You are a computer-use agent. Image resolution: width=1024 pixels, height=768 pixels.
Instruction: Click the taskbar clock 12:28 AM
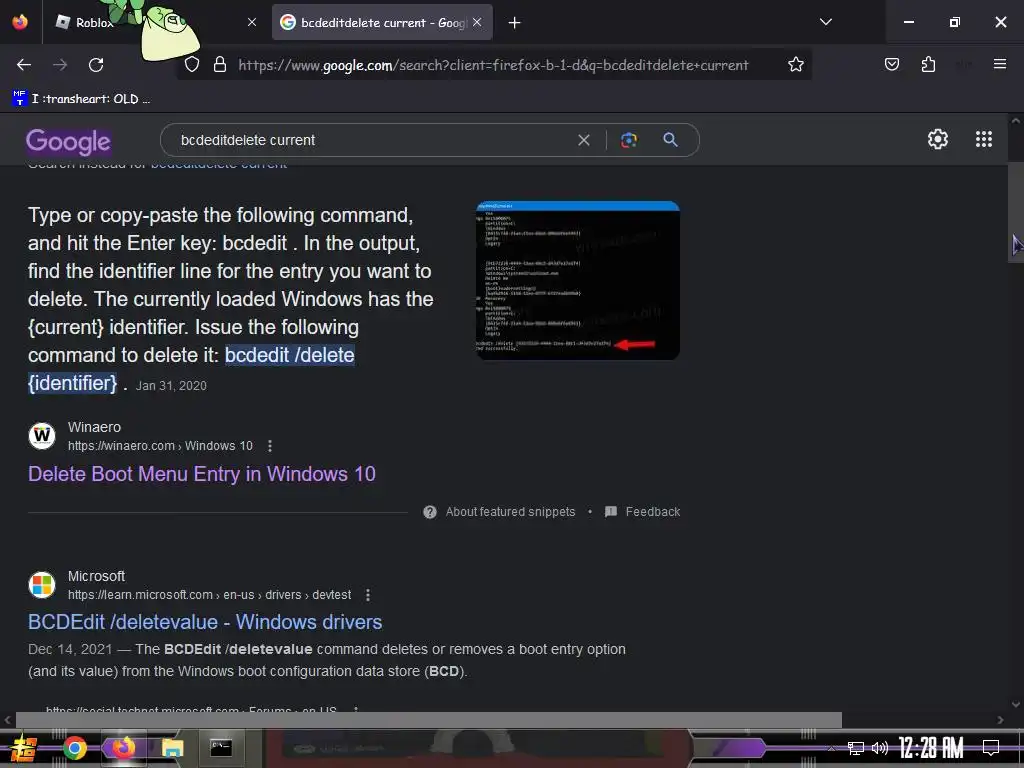931,748
